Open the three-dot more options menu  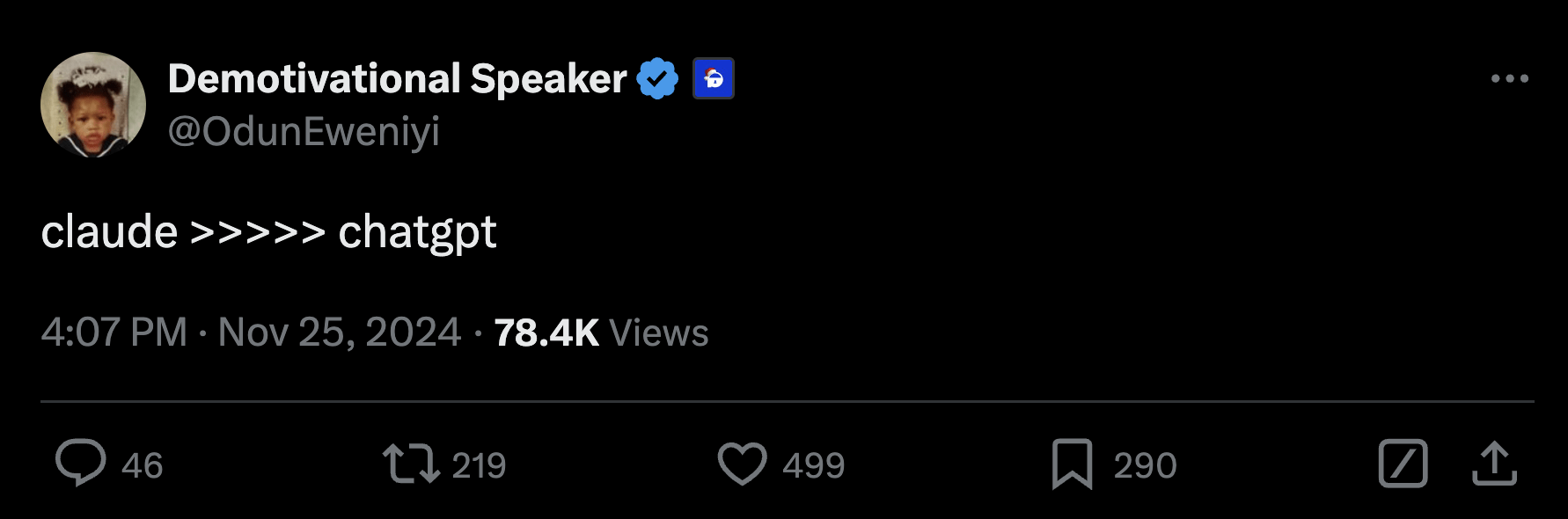pyautogui.click(x=1509, y=78)
